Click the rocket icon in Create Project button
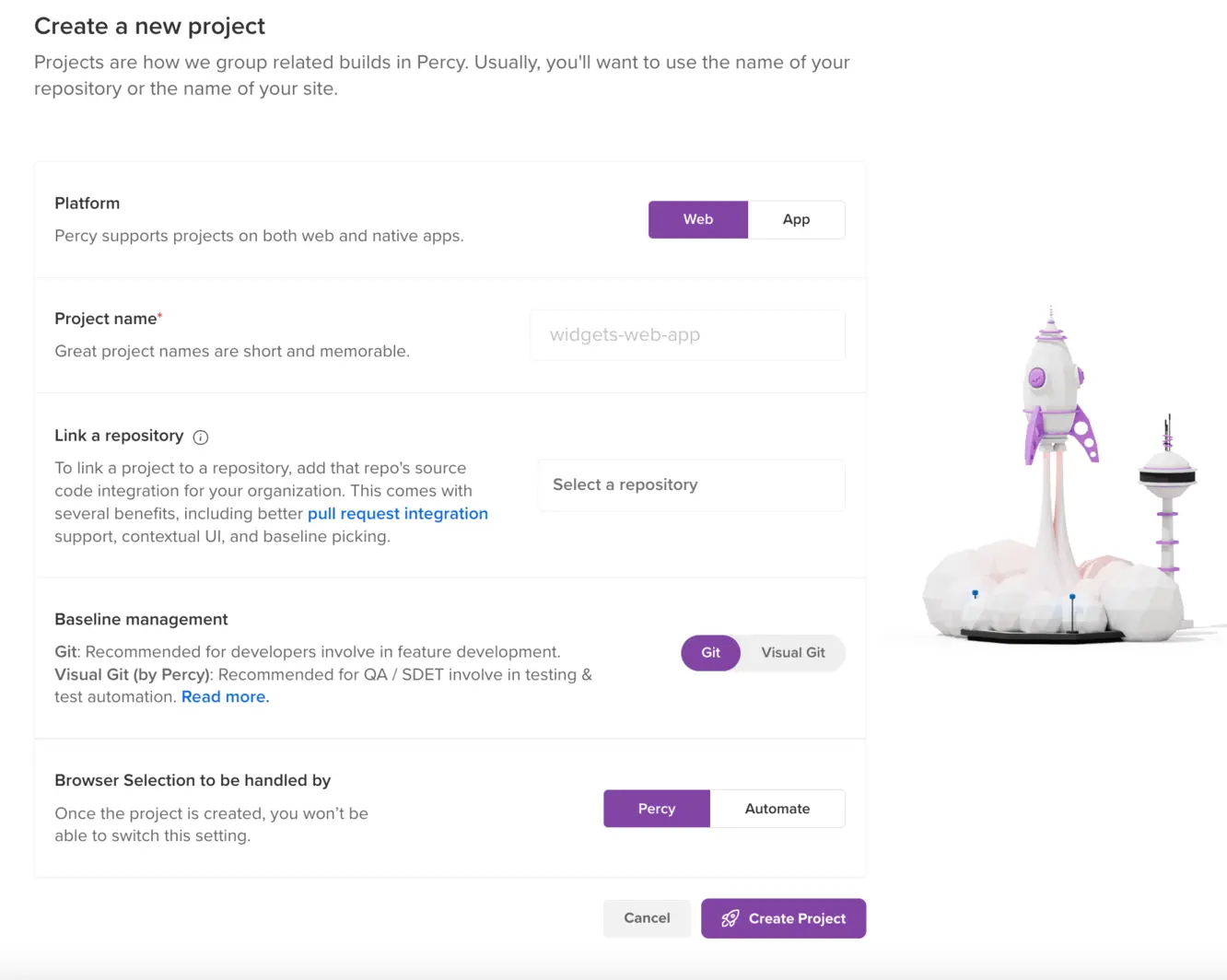 tap(730, 918)
